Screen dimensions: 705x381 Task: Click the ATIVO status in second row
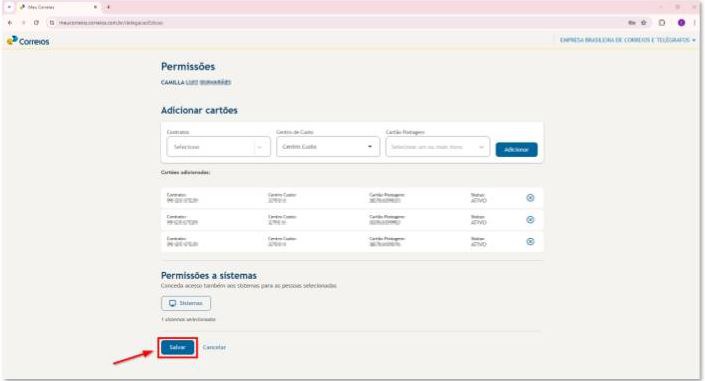(x=478, y=222)
